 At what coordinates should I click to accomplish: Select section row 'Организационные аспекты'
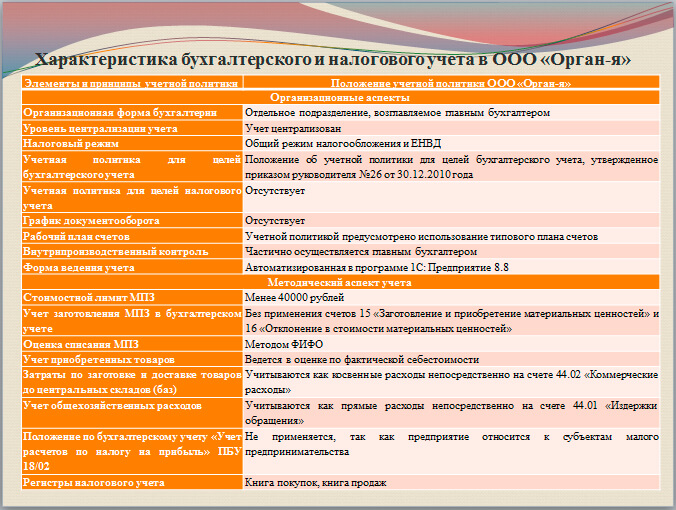[340, 97]
